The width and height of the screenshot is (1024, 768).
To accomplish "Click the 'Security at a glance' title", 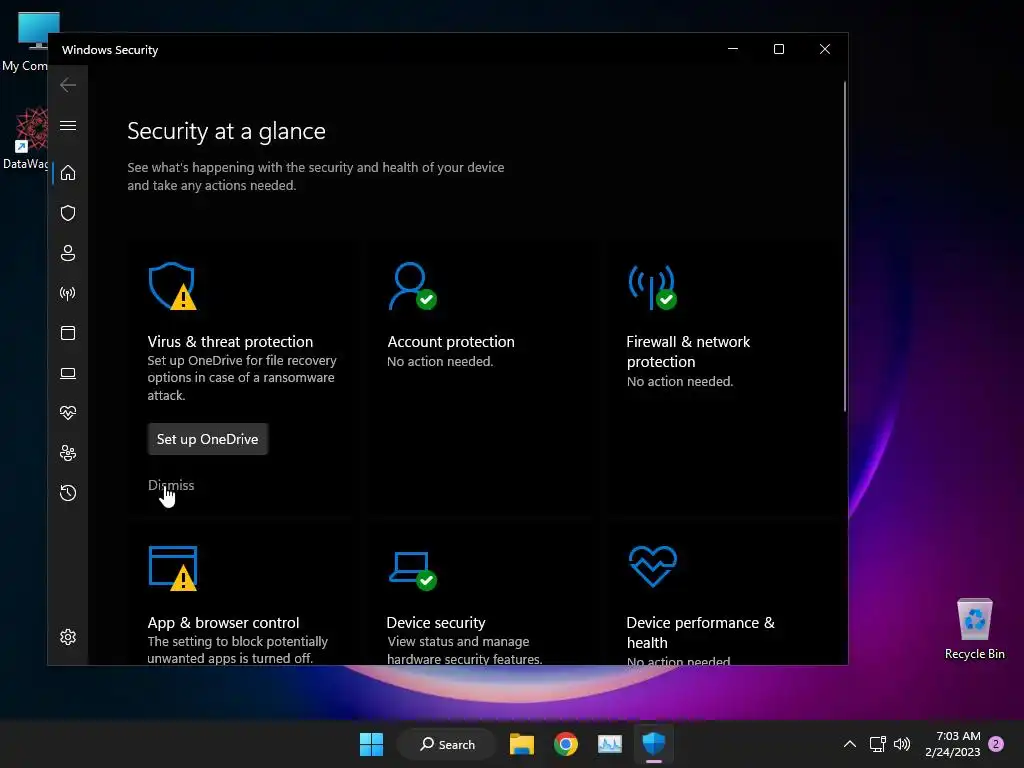I will [x=227, y=131].
